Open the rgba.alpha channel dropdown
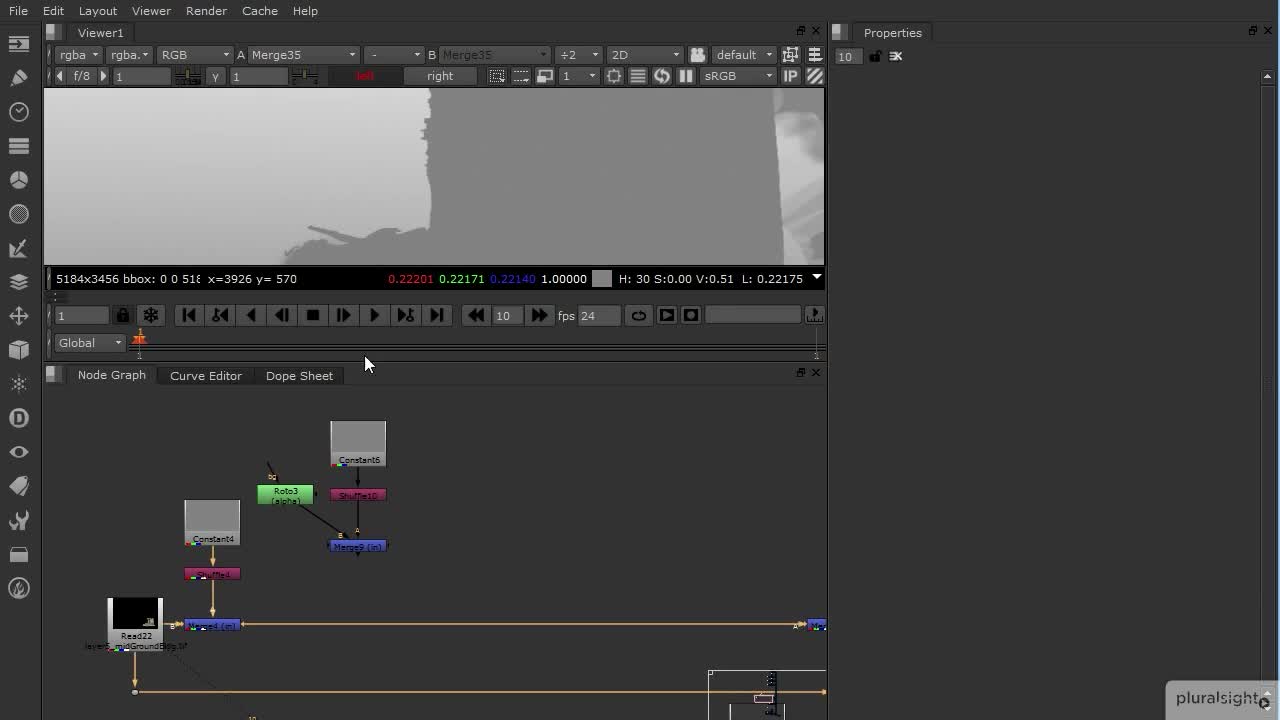The width and height of the screenshot is (1280, 720). [x=130, y=55]
